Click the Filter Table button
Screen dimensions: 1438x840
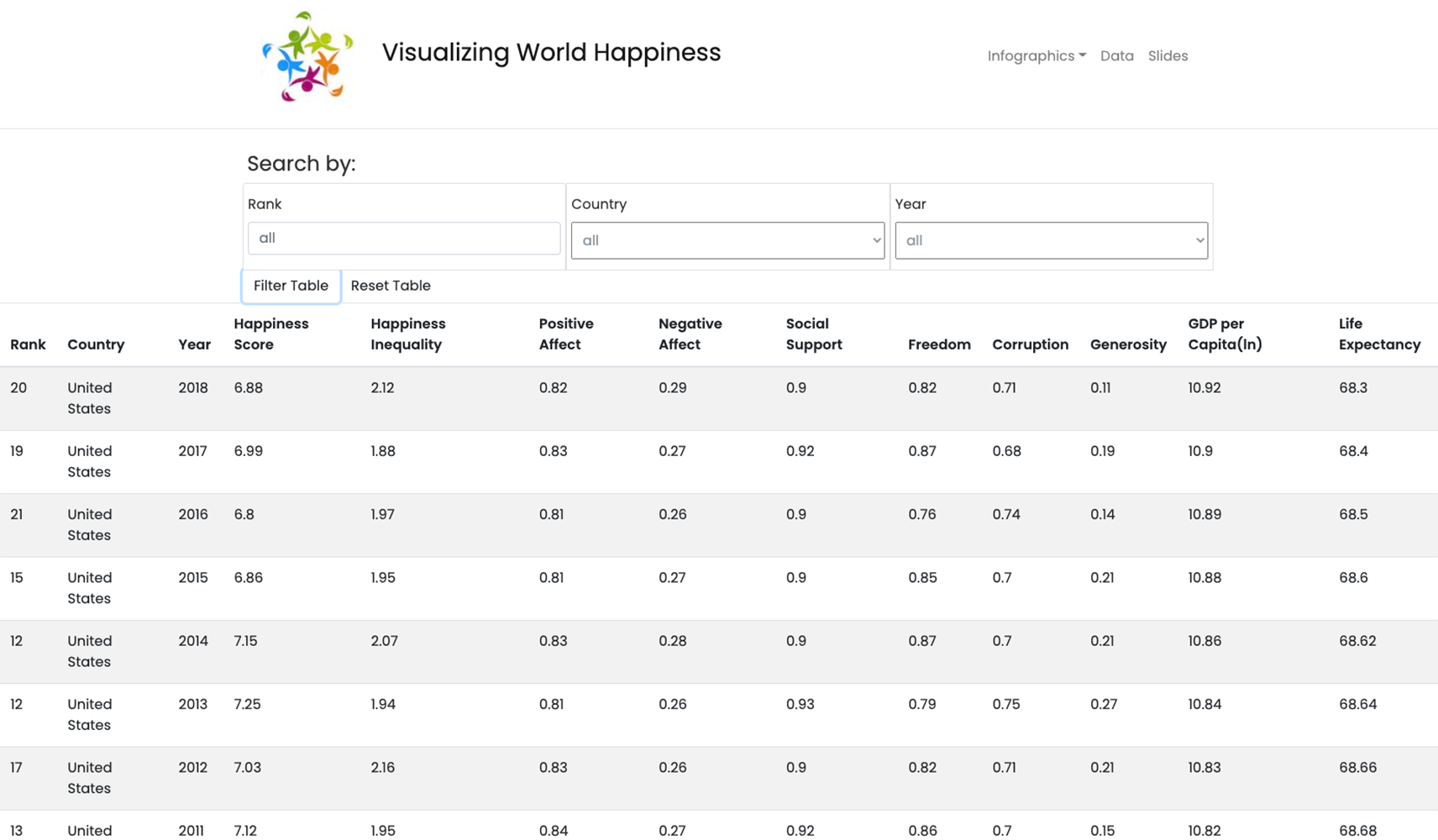click(291, 286)
